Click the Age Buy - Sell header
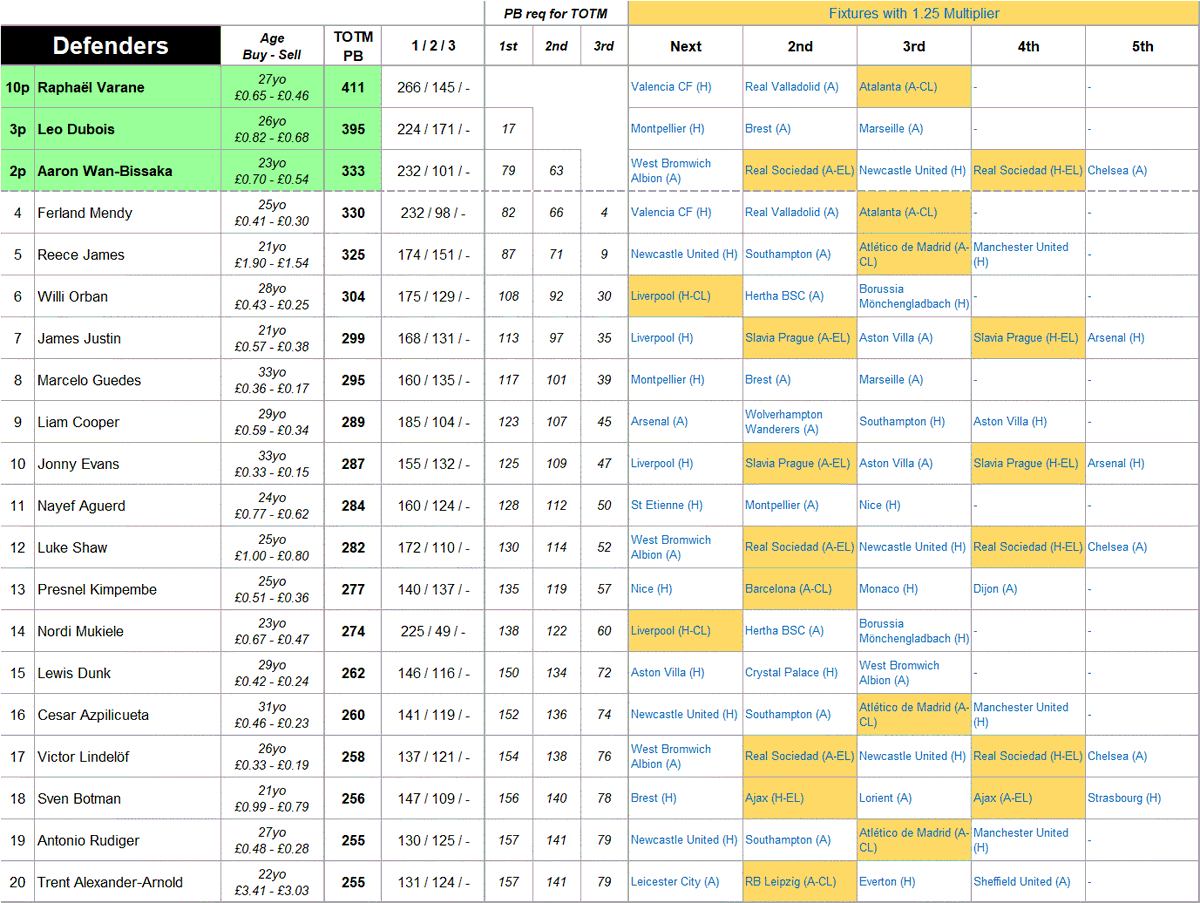This screenshot has height=903, width=1200. [272, 46]
